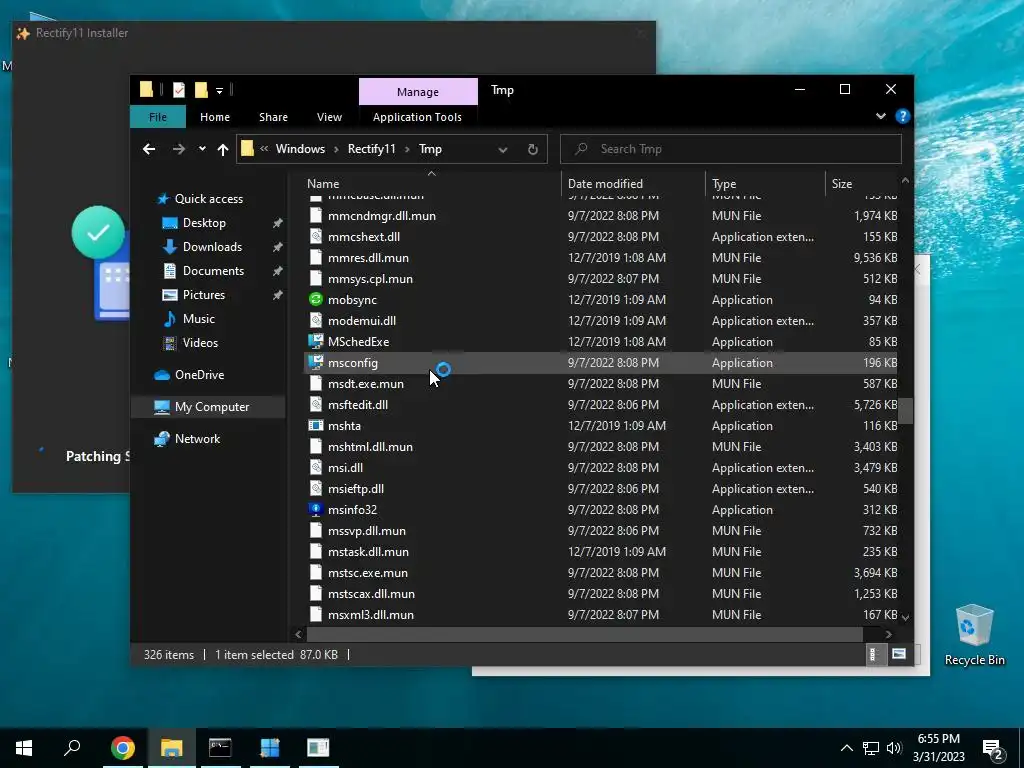
Task: Open the mobsync application icon
Action: pos(316,300)
